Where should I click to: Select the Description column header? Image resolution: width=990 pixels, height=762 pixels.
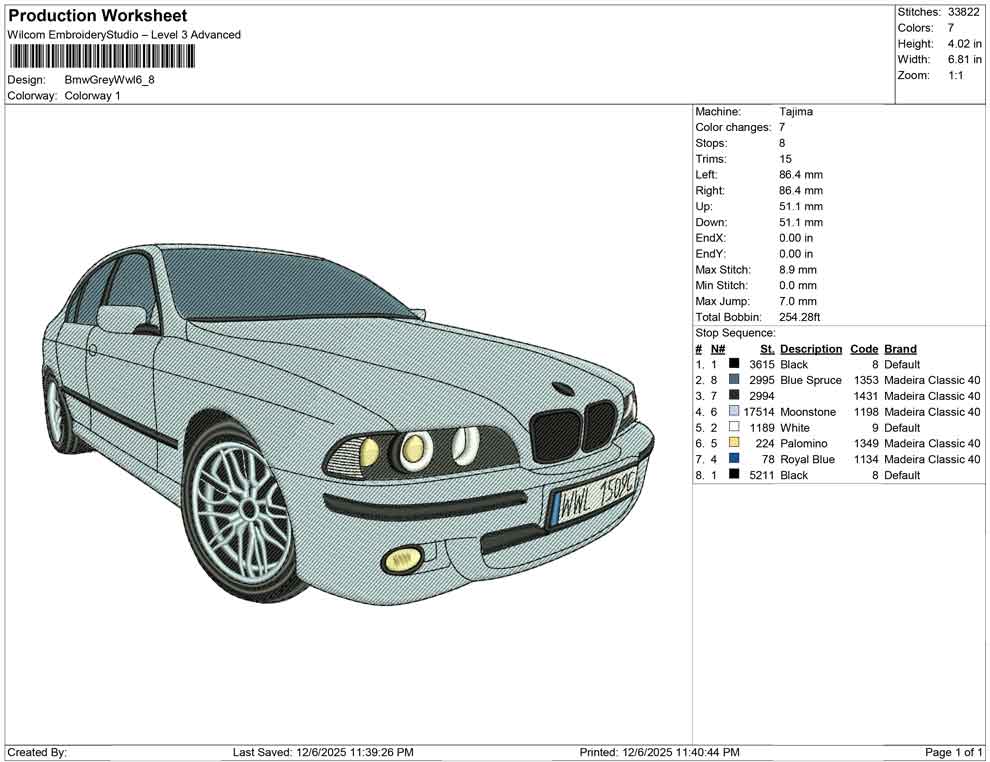pyautogui.click(x=810, y=348)
